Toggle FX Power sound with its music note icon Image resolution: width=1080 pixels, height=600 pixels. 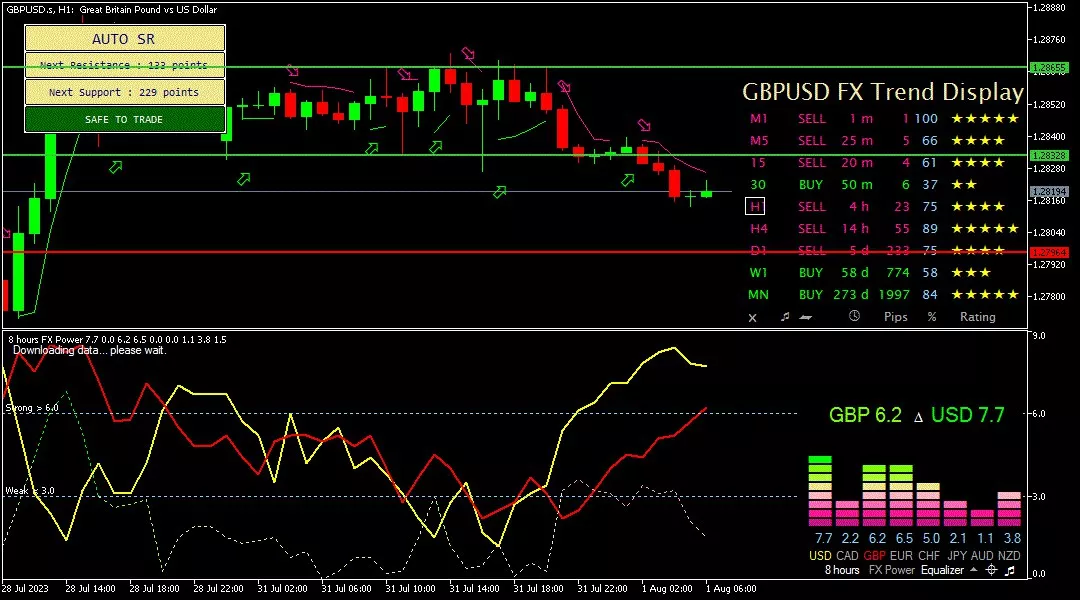[1010, 570]
